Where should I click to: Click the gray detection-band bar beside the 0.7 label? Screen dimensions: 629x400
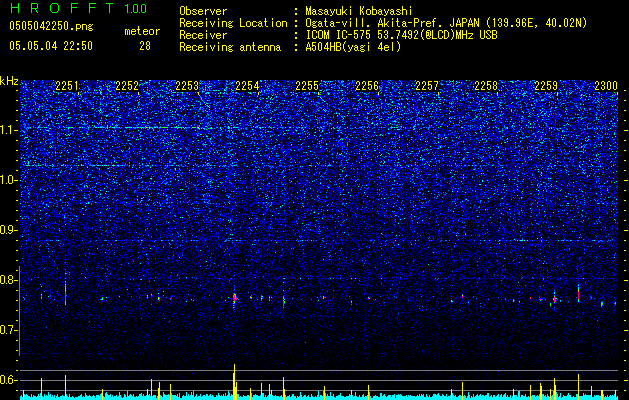(x=19, y=311)
